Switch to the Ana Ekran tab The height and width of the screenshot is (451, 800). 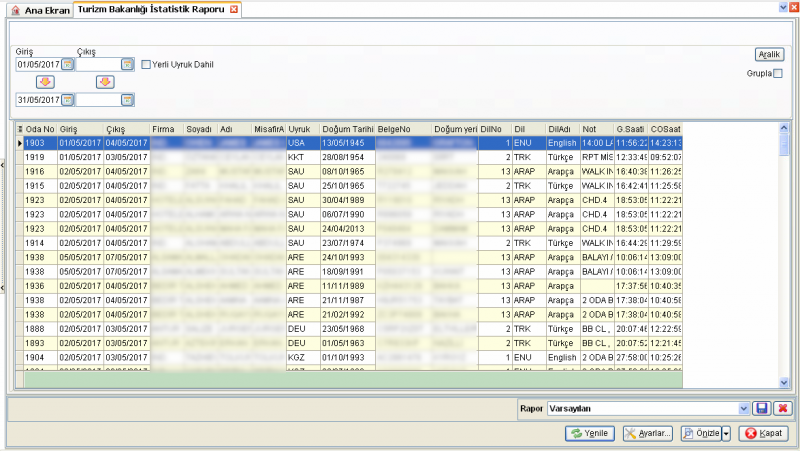pyautogui.click(x=40, y=10)
